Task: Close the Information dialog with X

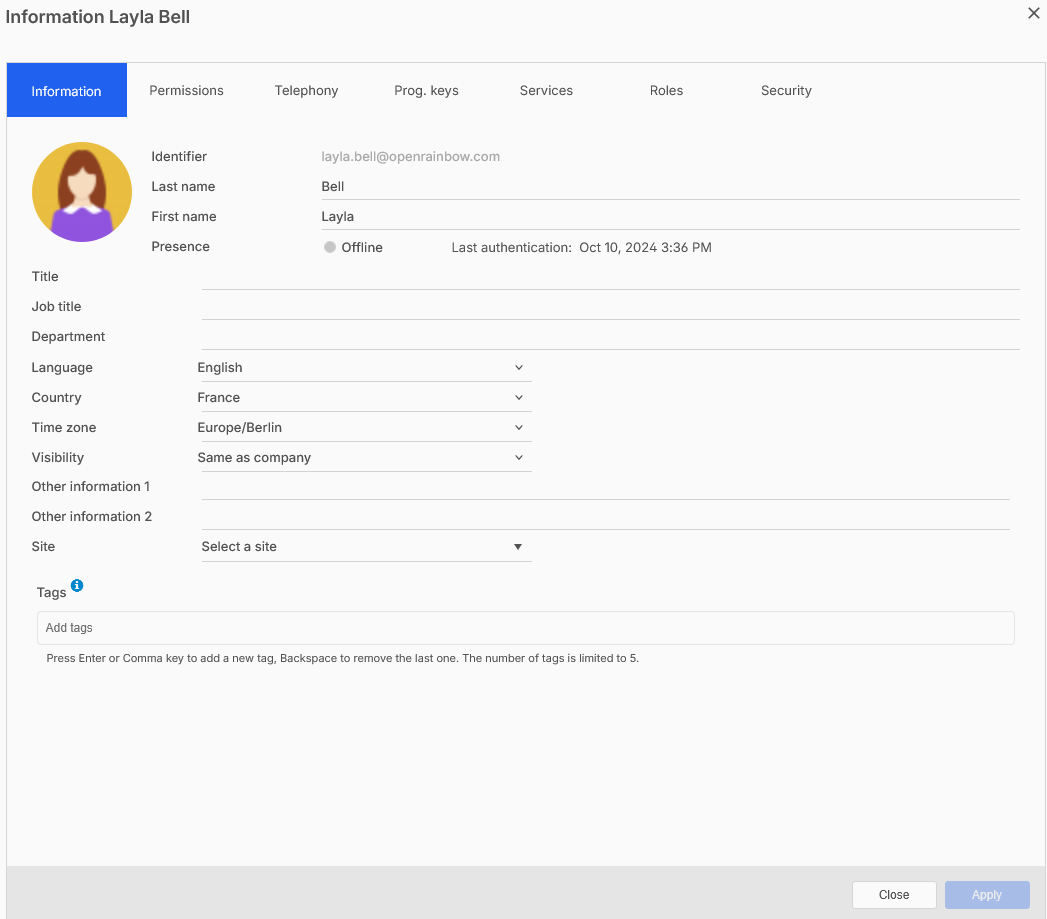Action: point(1033,14)
